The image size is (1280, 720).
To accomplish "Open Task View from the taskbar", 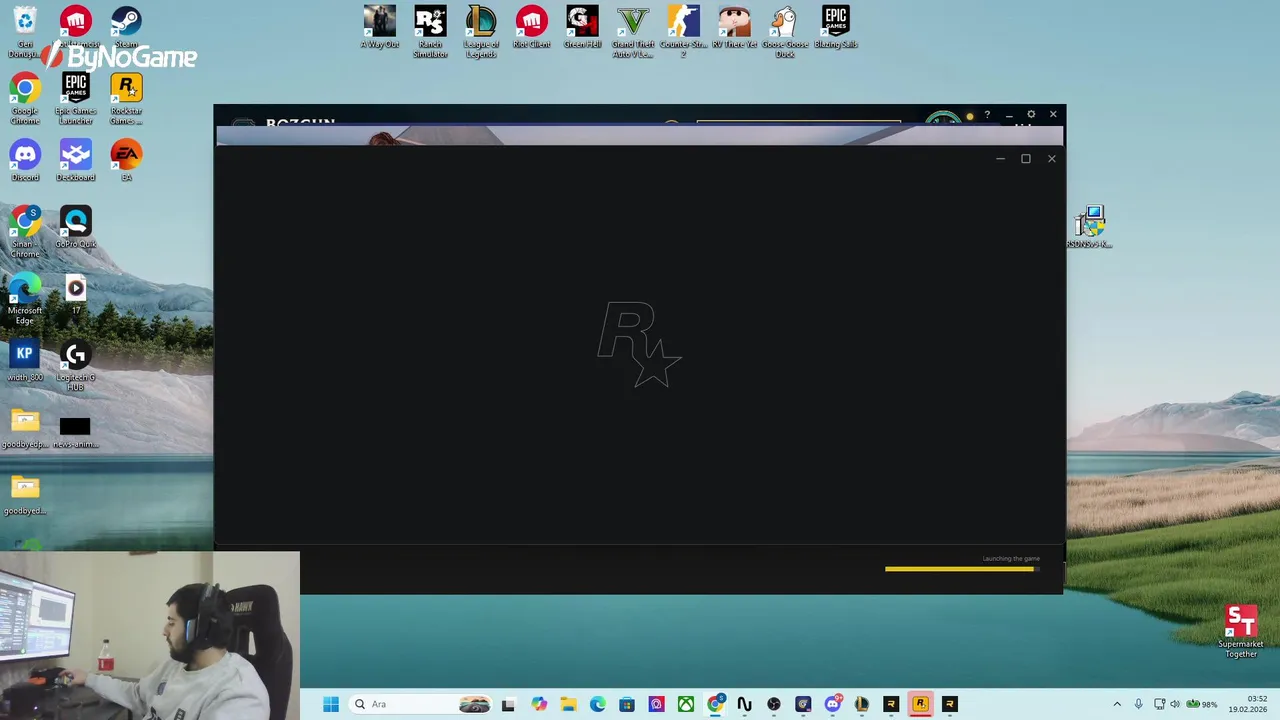I will (x=508, y=704).
